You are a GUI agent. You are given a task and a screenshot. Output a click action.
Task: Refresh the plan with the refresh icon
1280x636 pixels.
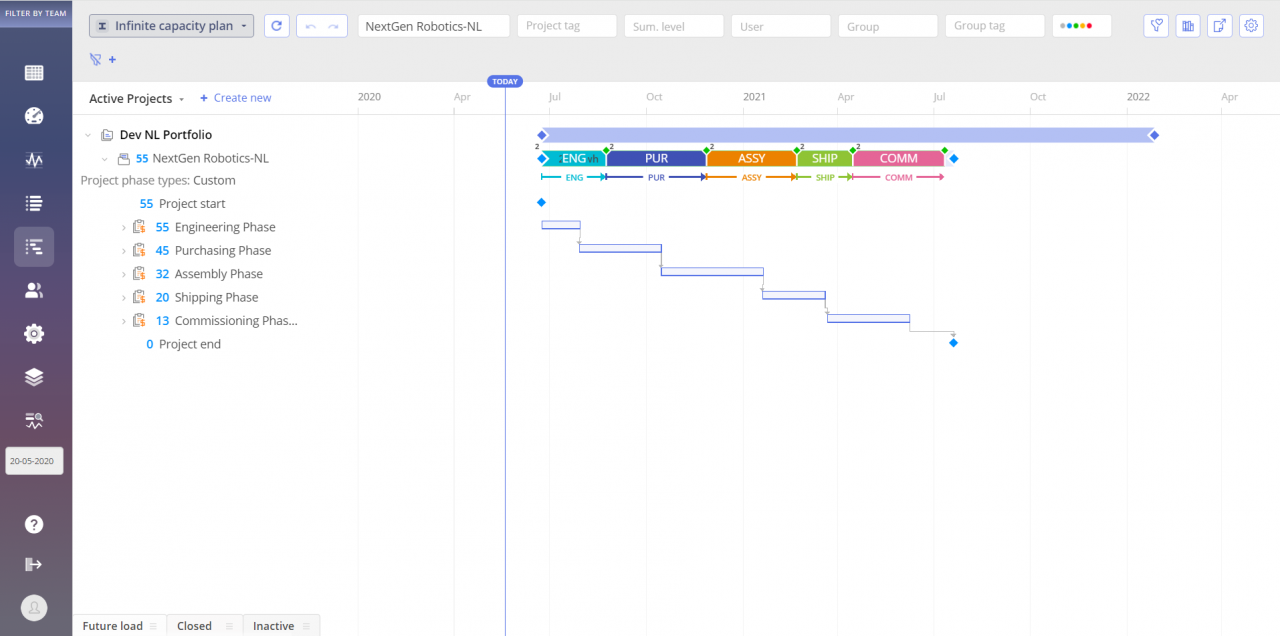click(276, 25)
